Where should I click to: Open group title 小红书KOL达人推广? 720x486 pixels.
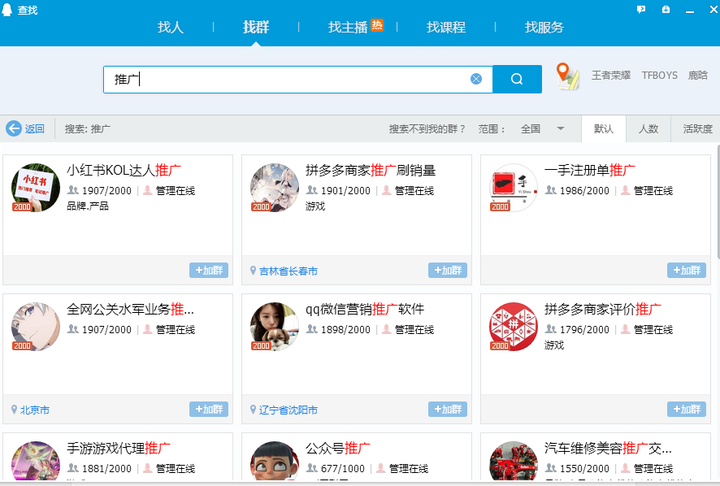pyautogui.click(x=124, y=170)
